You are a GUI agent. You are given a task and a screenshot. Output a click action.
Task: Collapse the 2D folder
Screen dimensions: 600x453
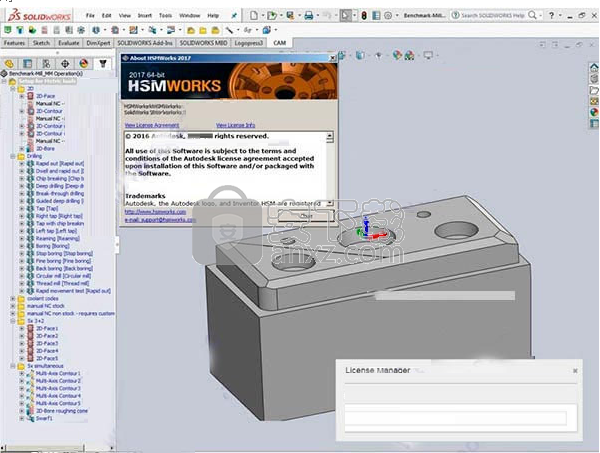13,89
